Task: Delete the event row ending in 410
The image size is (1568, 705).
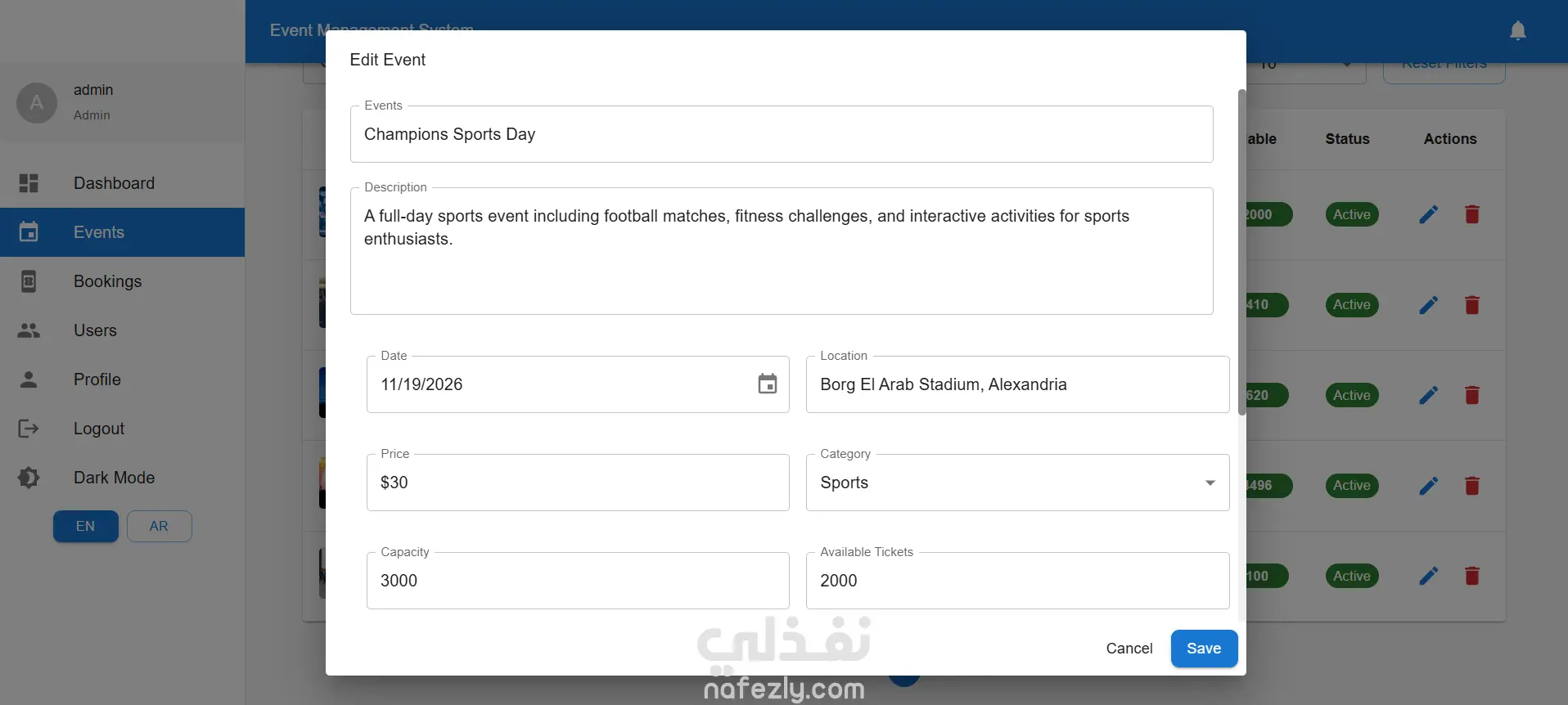Action: 1471,305
